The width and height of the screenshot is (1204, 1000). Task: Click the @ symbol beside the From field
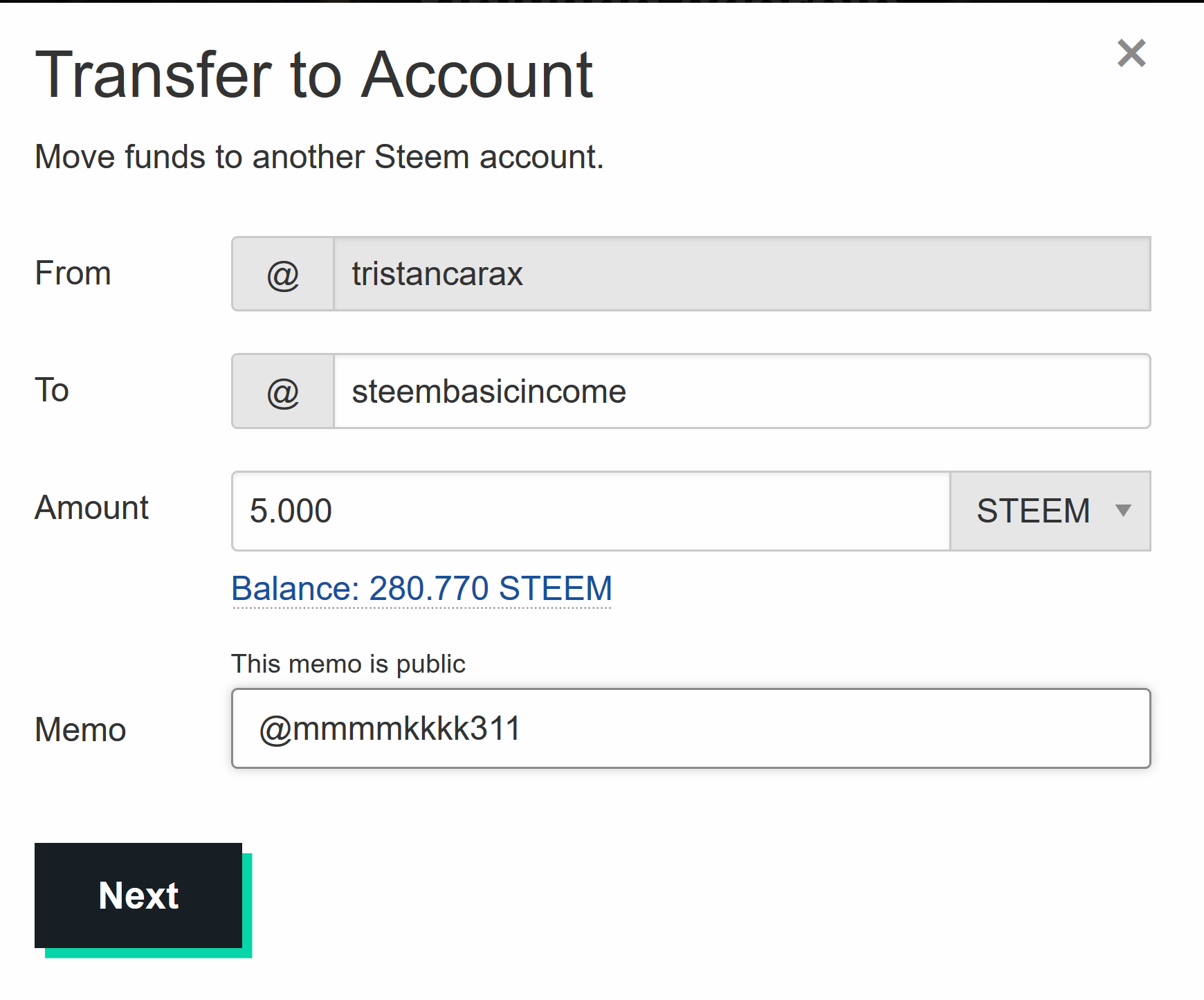click(283, 275)
